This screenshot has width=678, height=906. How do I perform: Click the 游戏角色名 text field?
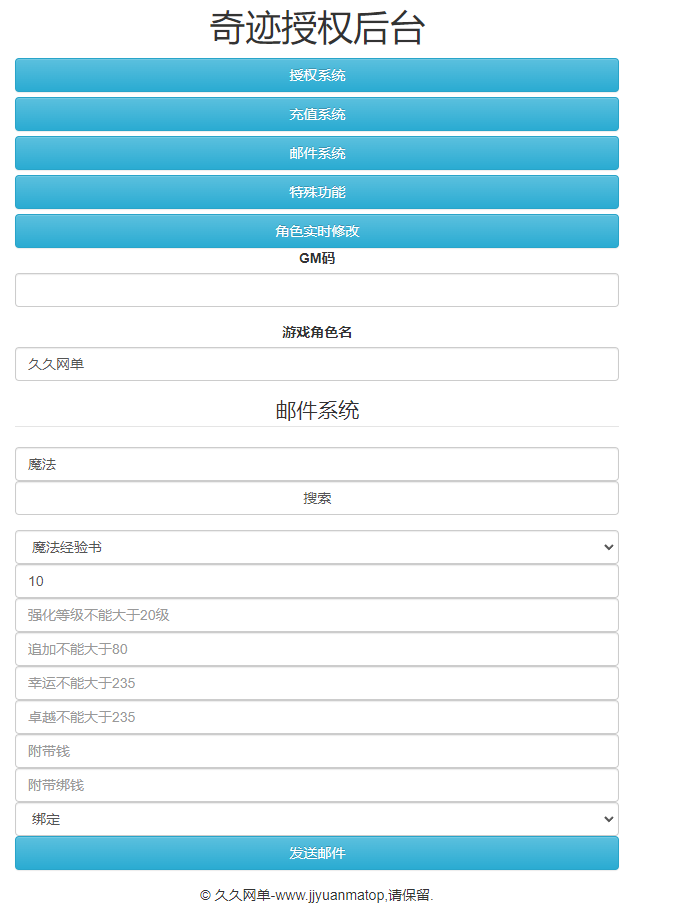tap(317, 364)
